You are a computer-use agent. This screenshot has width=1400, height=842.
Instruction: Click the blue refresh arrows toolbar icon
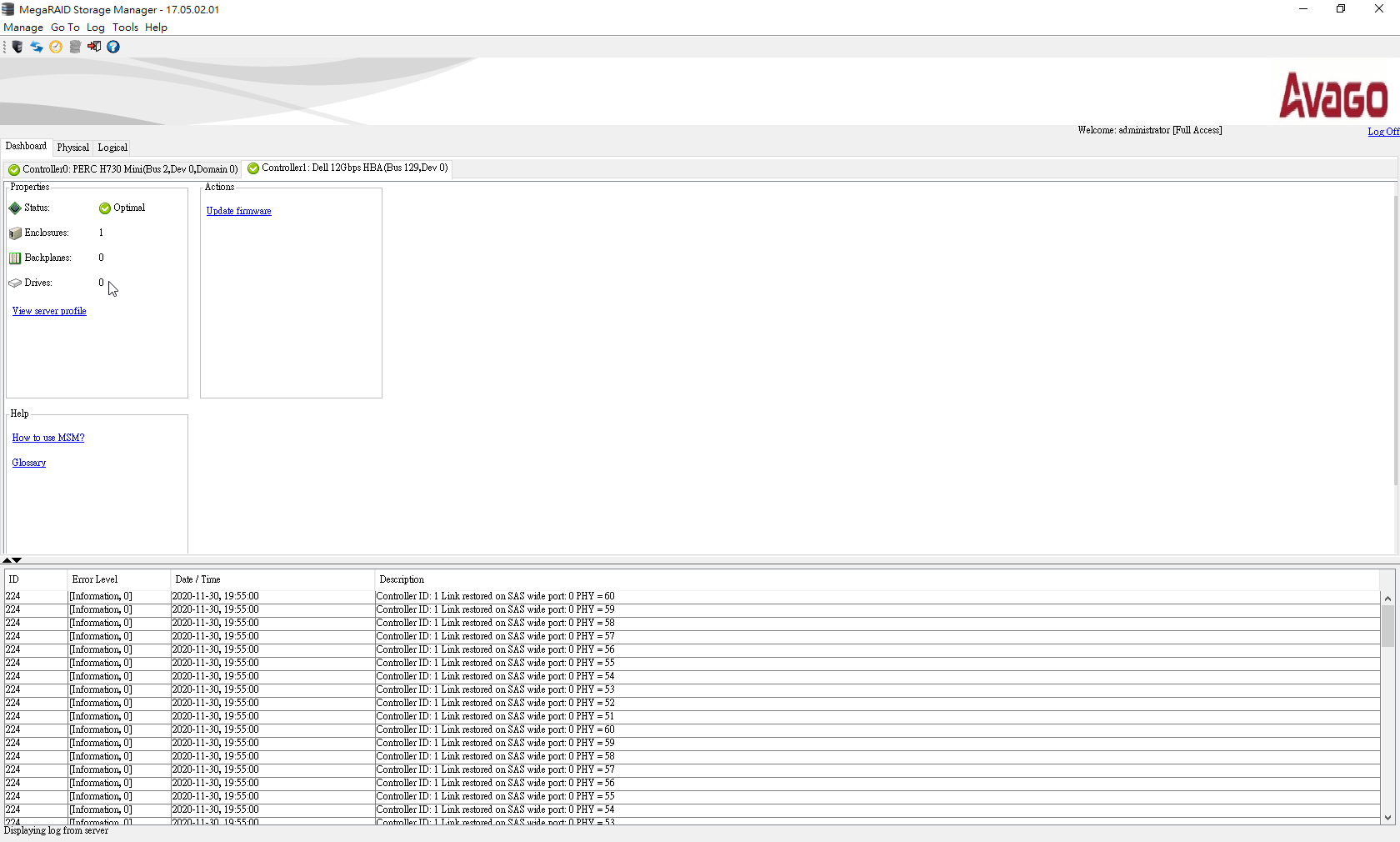(37, 47)
